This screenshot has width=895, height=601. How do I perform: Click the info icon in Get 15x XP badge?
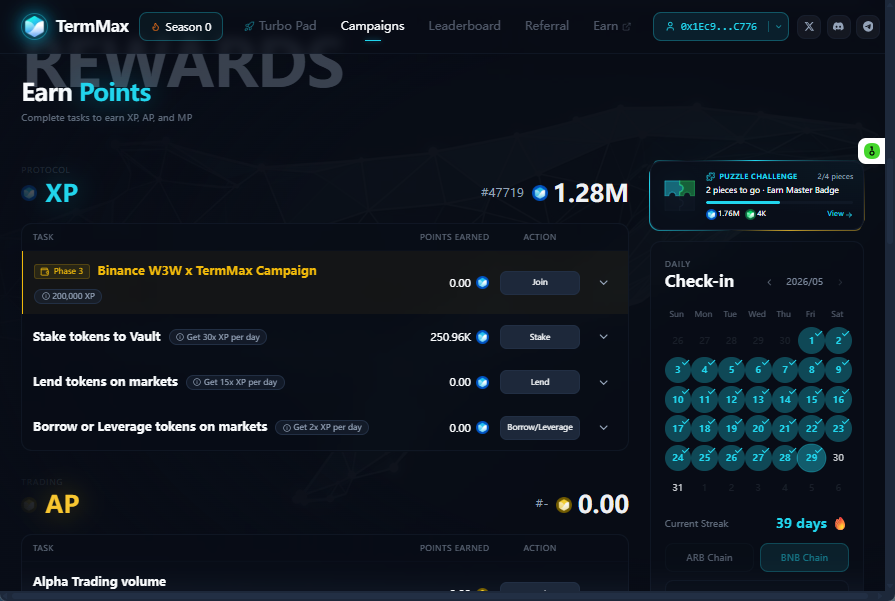tap(197, 382)
